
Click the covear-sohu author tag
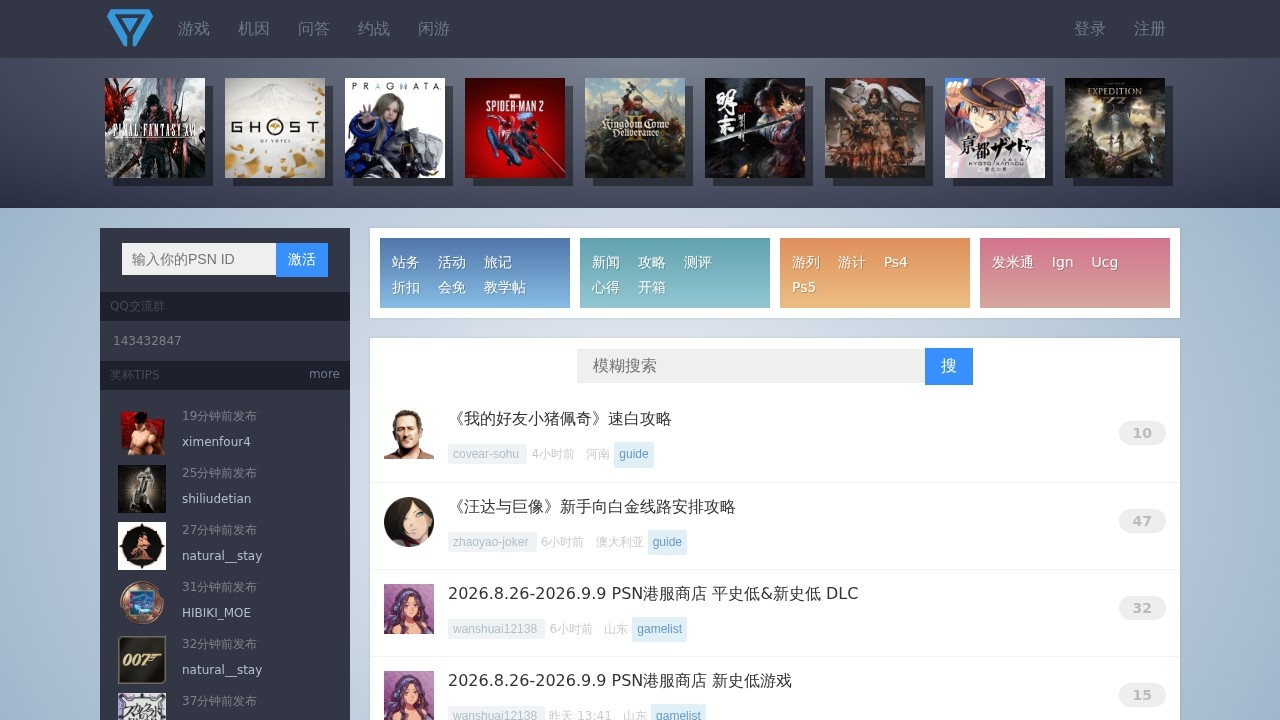tap(487, 454)
